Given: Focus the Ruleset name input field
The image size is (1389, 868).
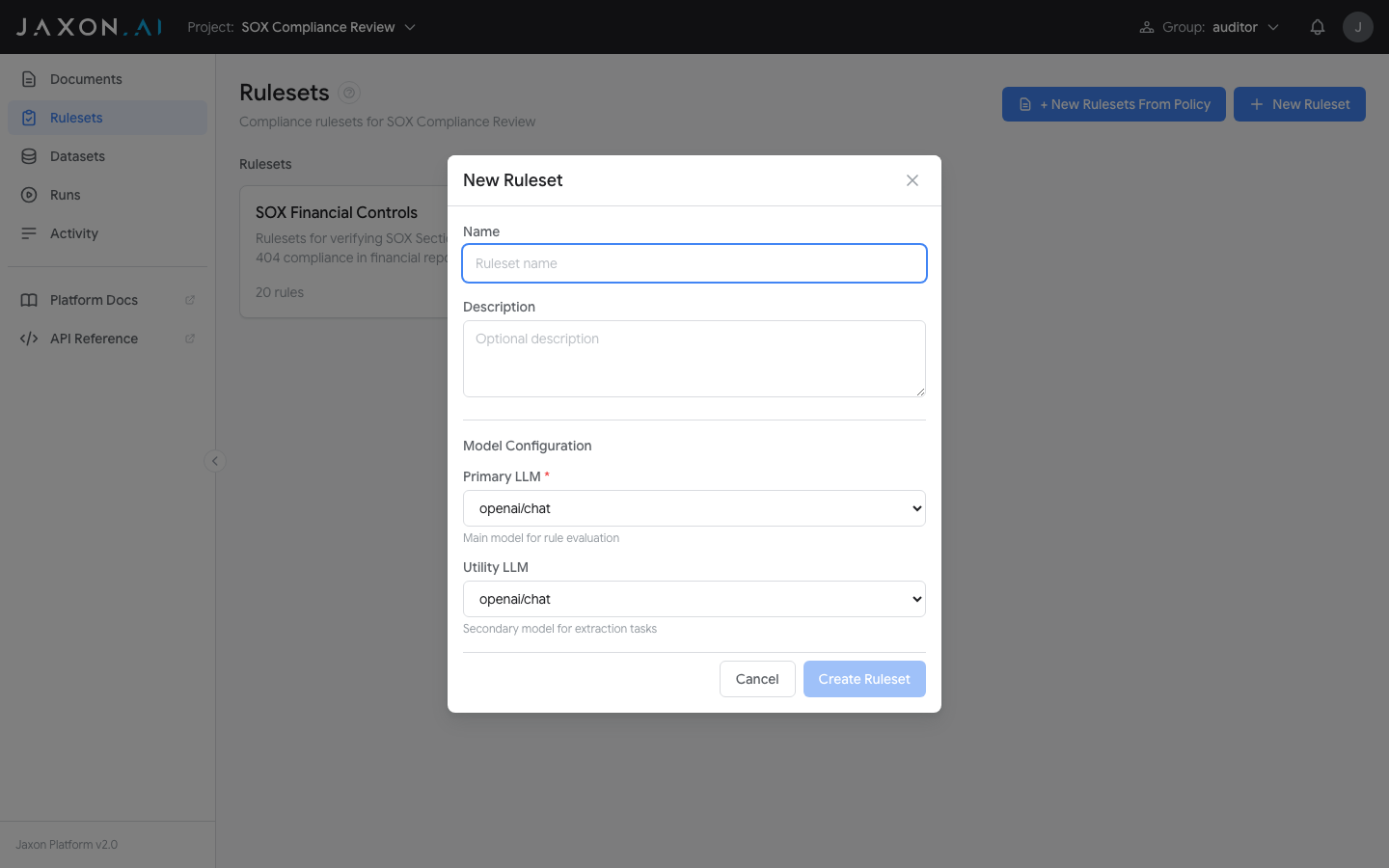Looking at the screenshot, I should pyautogui.click(x=694, y=262).
